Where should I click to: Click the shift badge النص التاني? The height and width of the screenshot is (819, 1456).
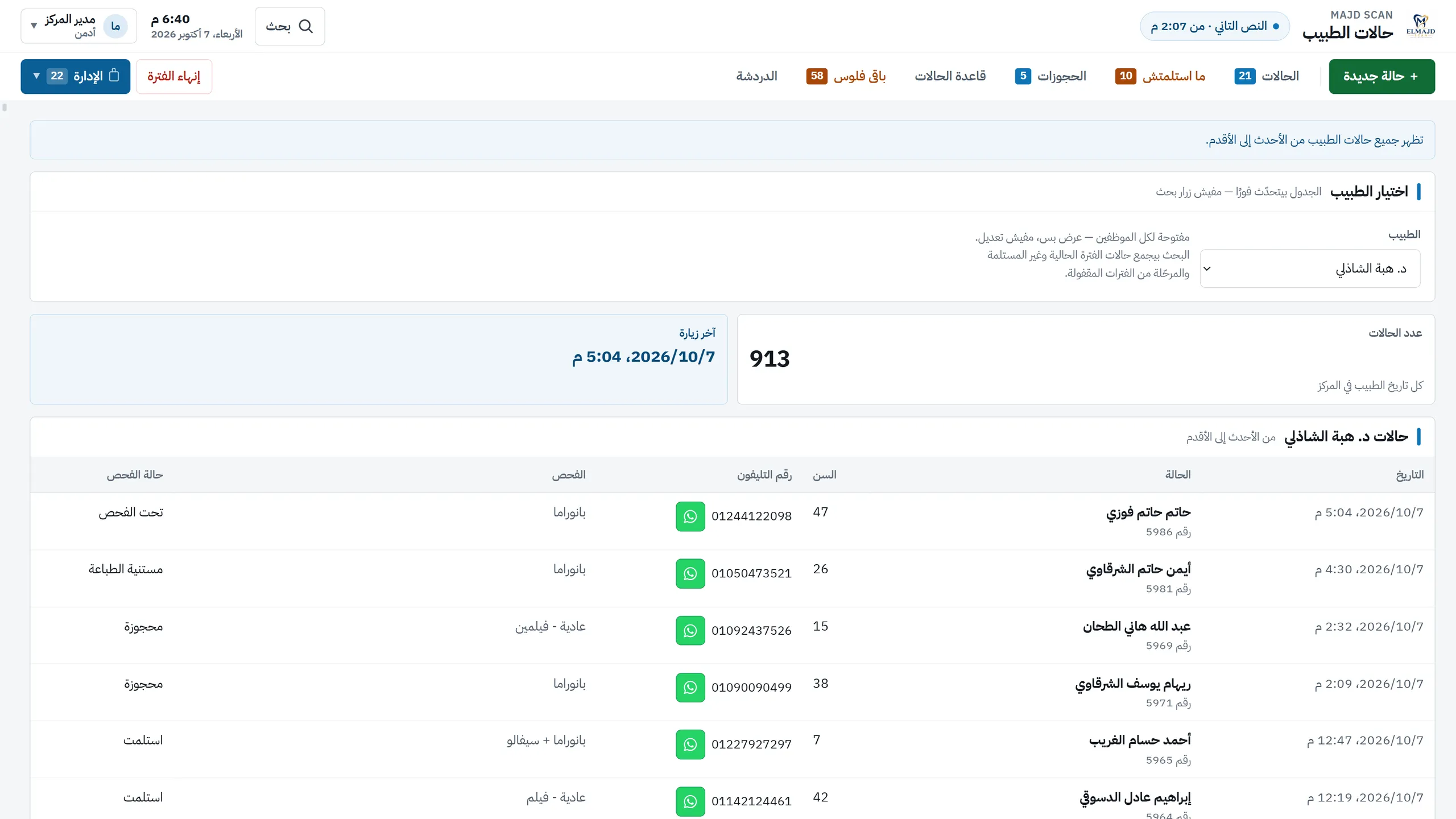(x=1214, y=26)
